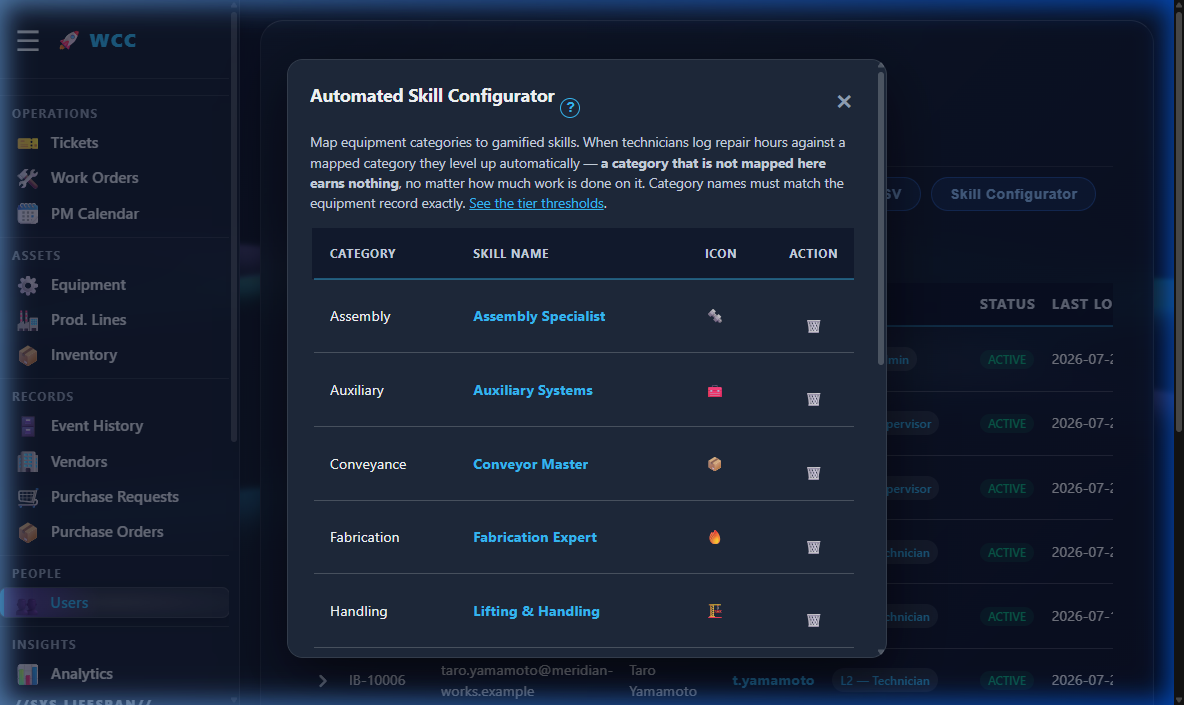Expand the IB-10006 user row
Image resolution: width=1184 pixels, height=705 pixels.
click(x=322, y=681)
